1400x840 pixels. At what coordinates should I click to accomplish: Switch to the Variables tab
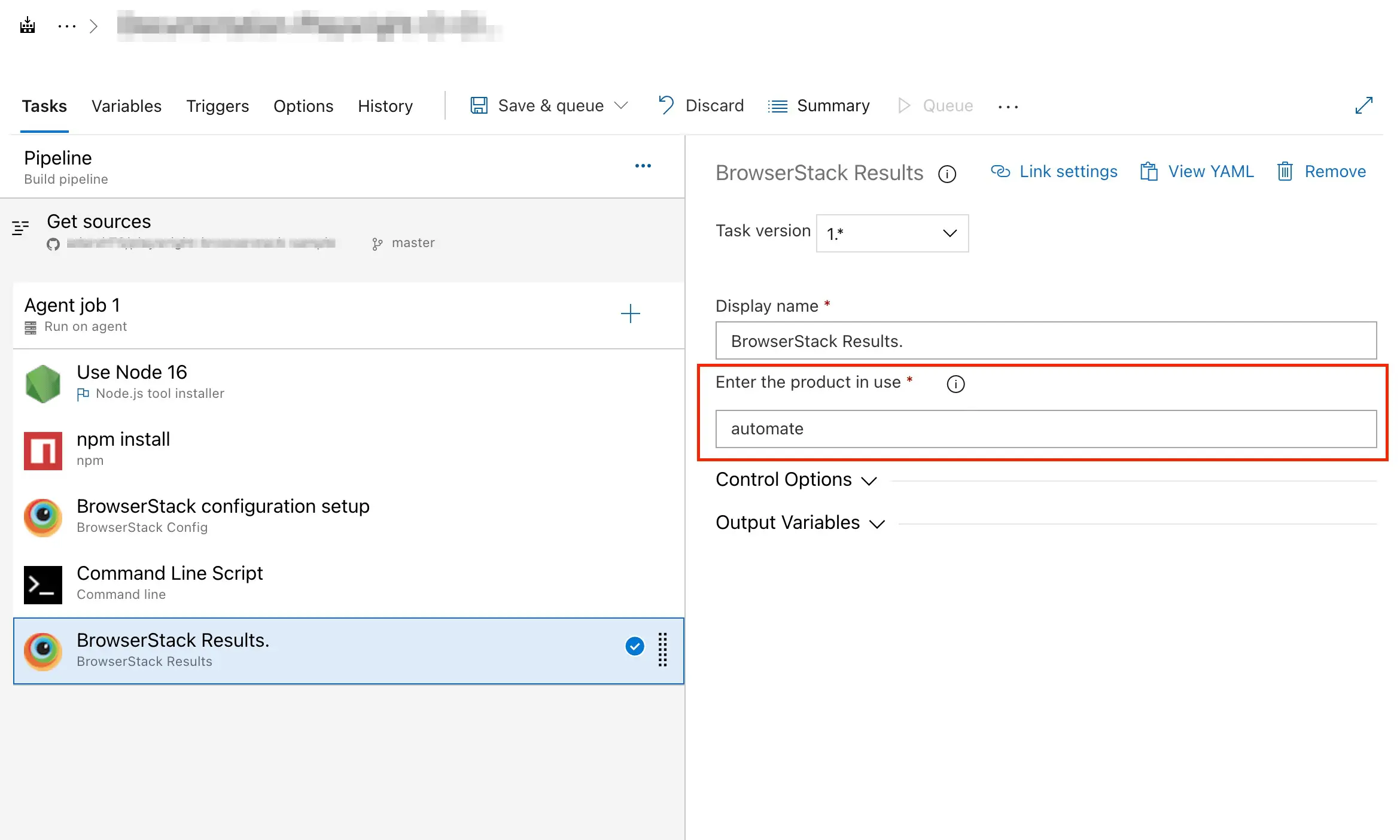126,106
